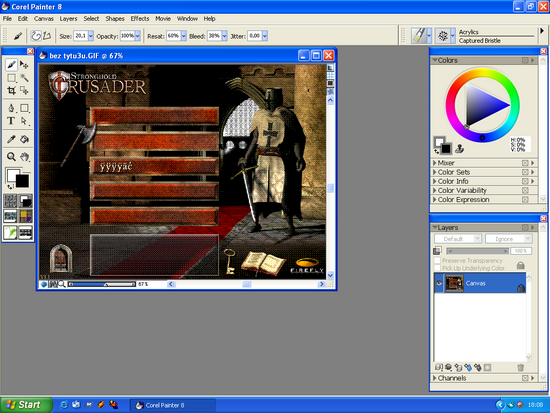Viewport: 550px width, 413px height.
Task: Swap main and additional colors in toolbox
Action: coord(10,186)
